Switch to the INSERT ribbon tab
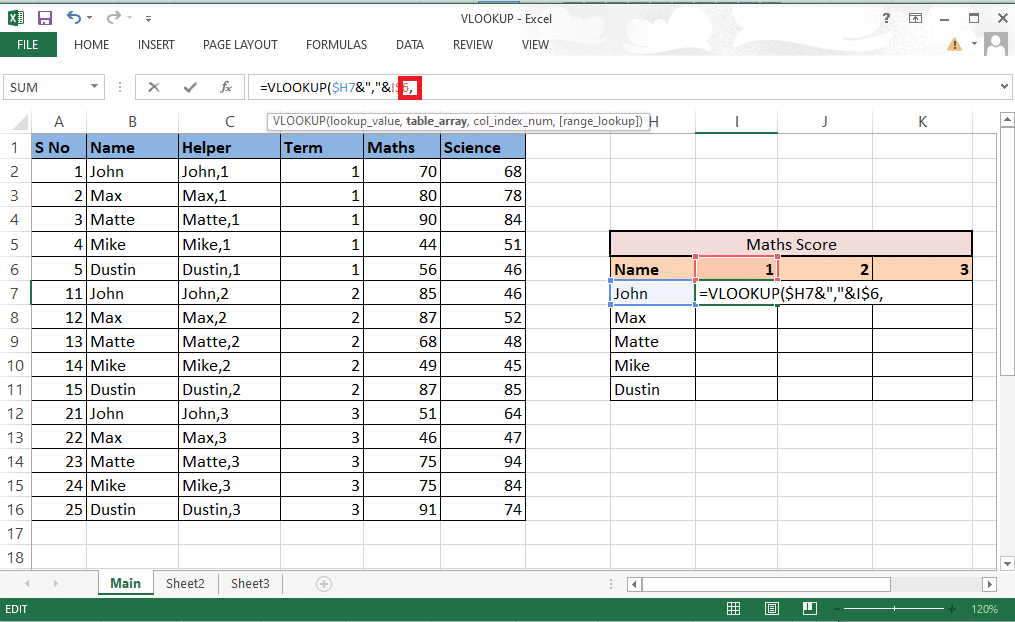Image resolution: width=1015 pixels, height=622 pixels. tap(156, 45)
